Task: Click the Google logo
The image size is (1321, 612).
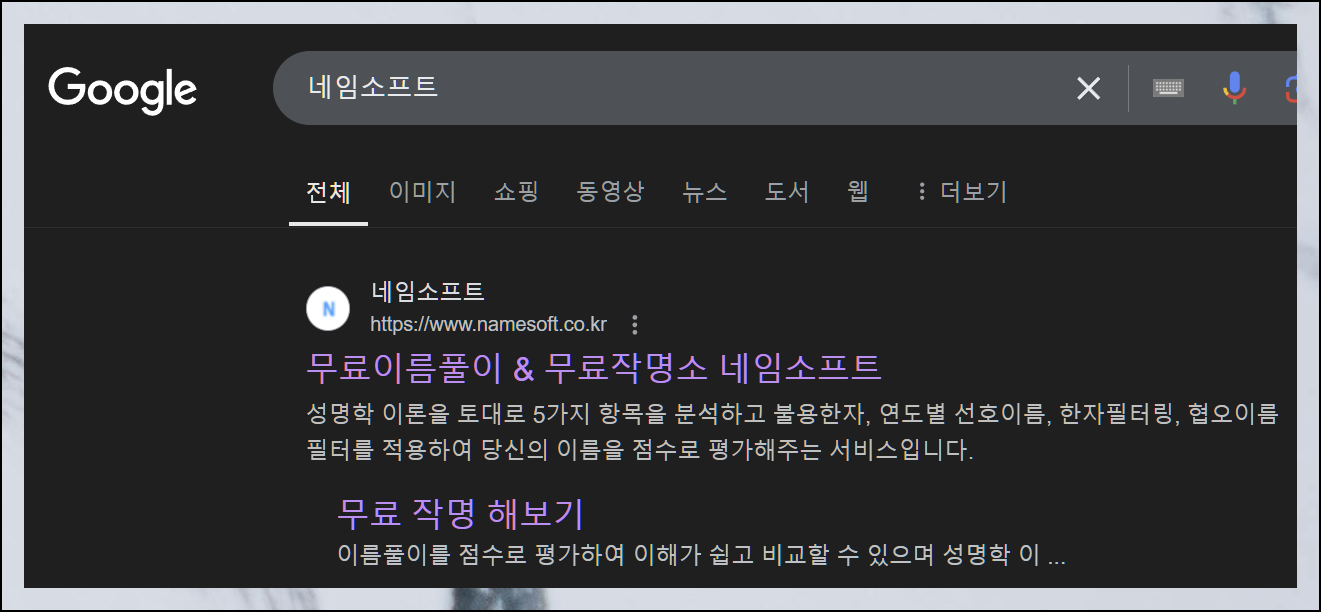Action: pyautogui.click(x=122, y=90)
